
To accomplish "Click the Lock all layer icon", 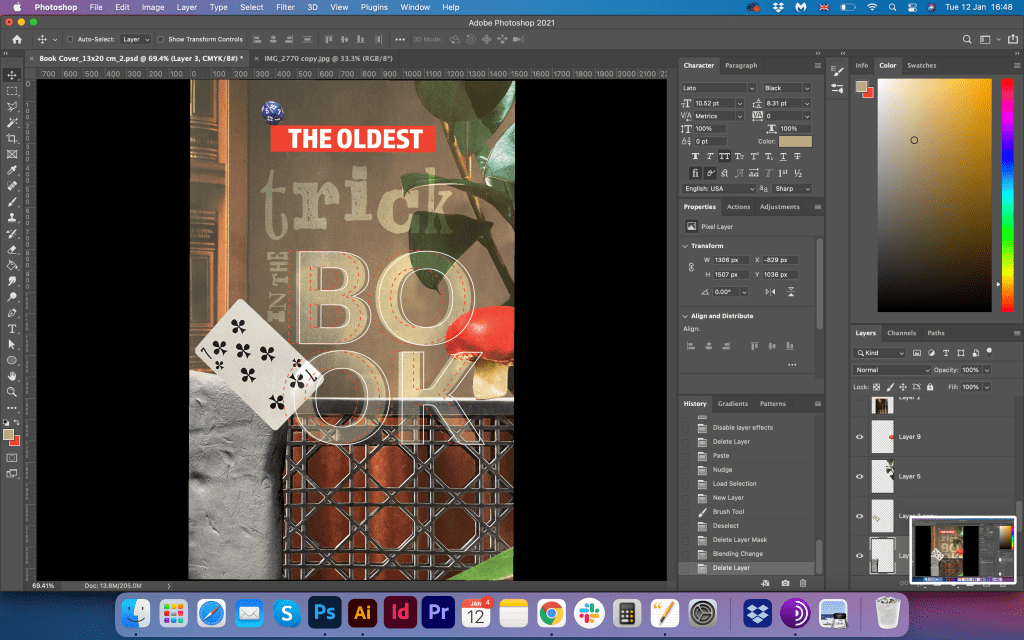I will tap(929, 386).
